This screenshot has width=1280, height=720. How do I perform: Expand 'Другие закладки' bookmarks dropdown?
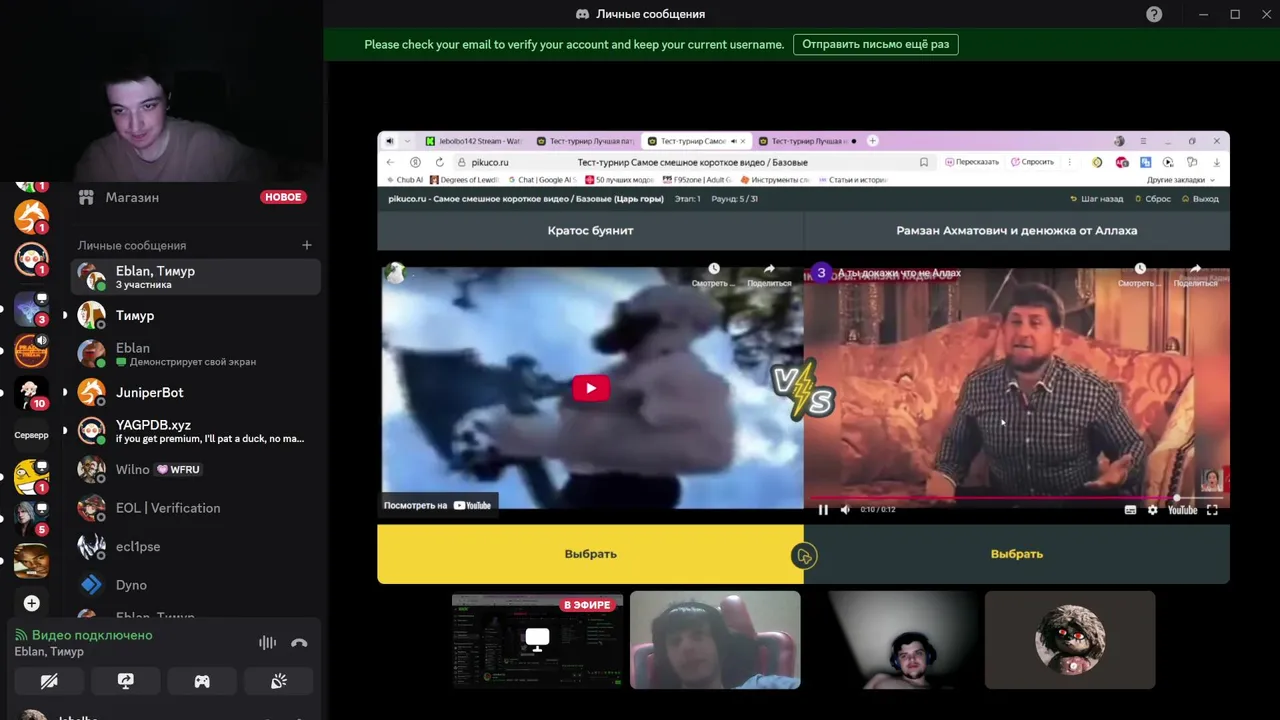pos(1181,180)
